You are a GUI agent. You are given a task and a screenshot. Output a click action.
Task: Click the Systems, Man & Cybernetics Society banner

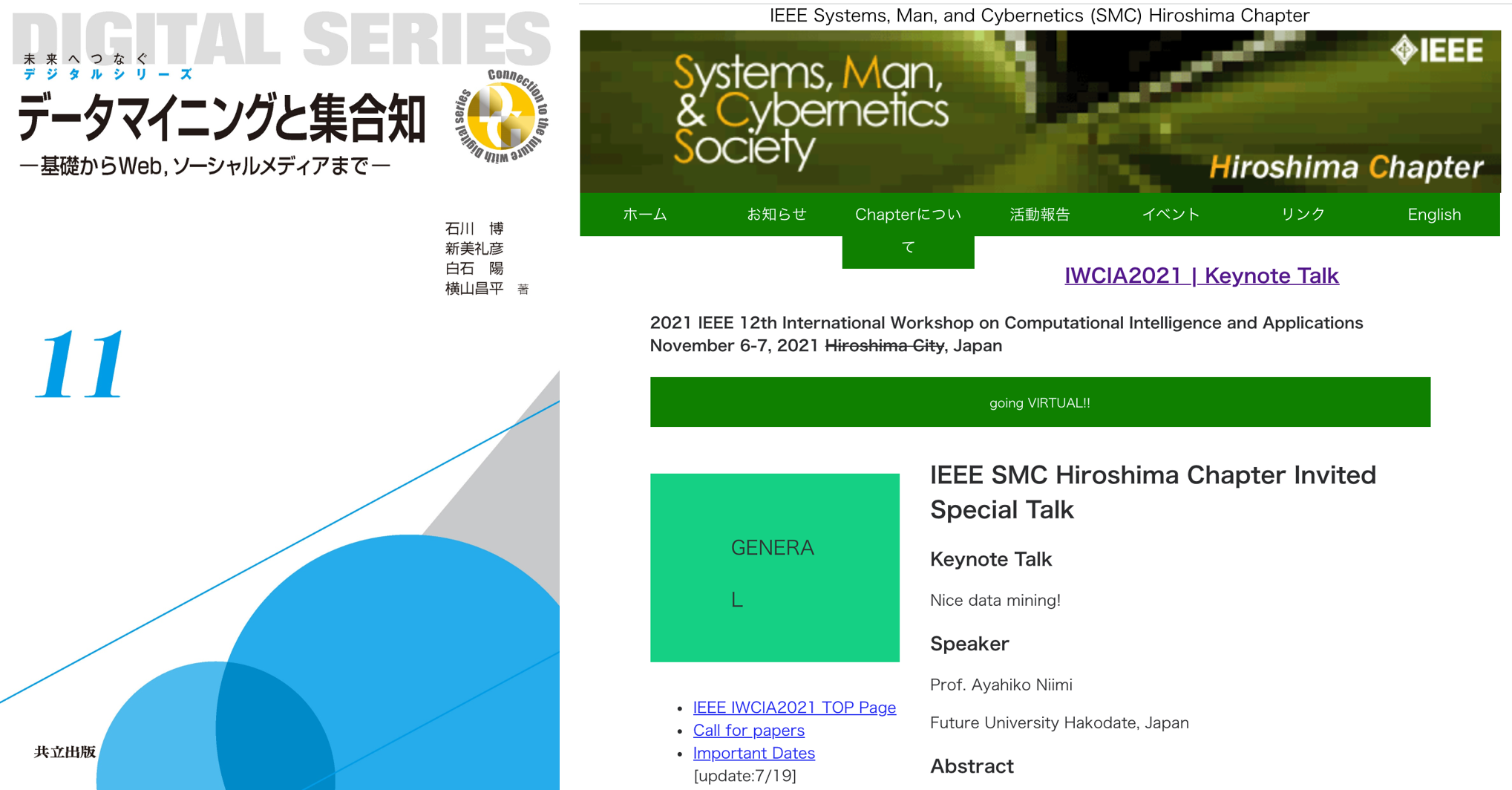[x=809, y=111]
